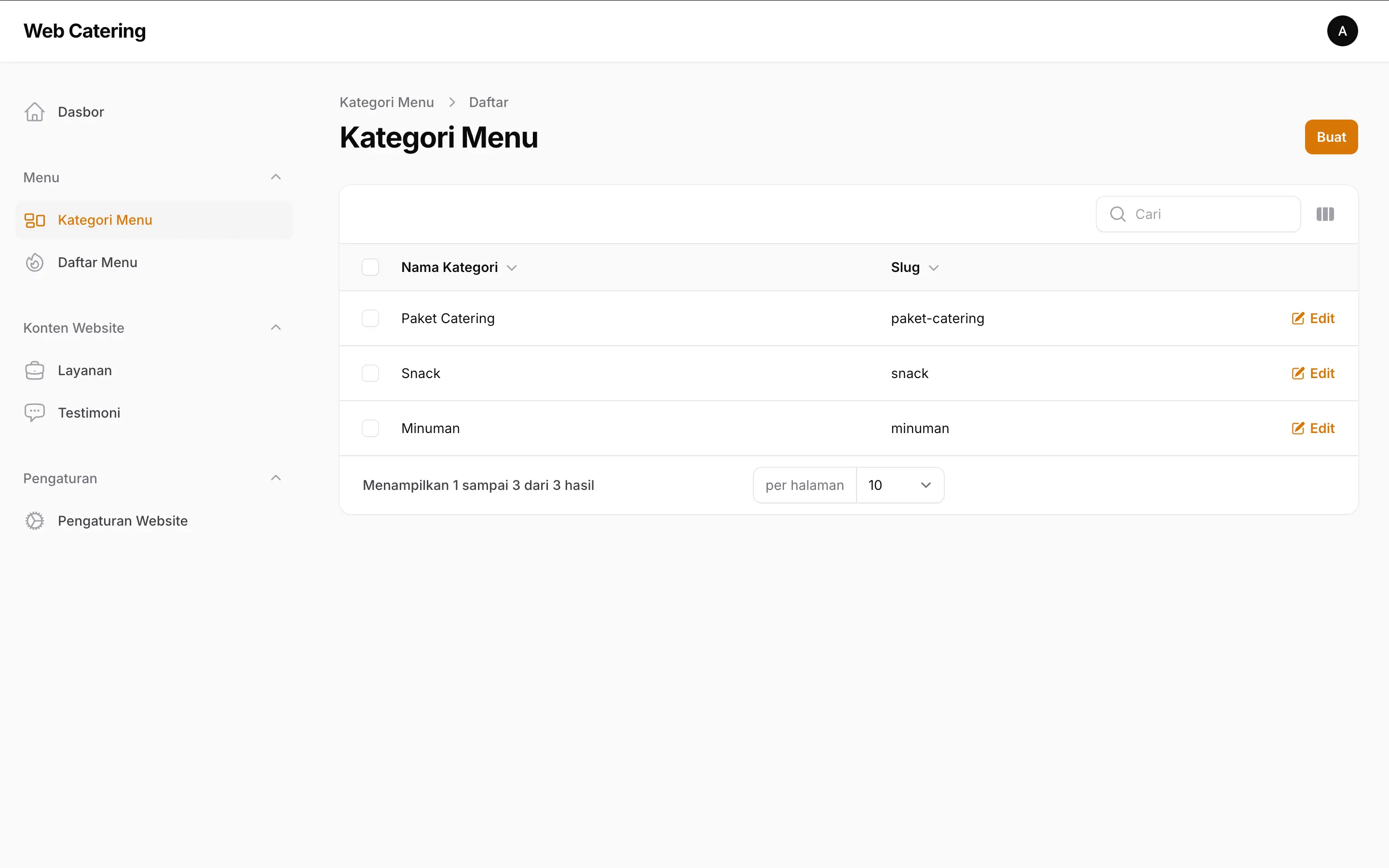Click Edit link for Paket Catering
The image size is (1389, 868).
click(1313, 319)
